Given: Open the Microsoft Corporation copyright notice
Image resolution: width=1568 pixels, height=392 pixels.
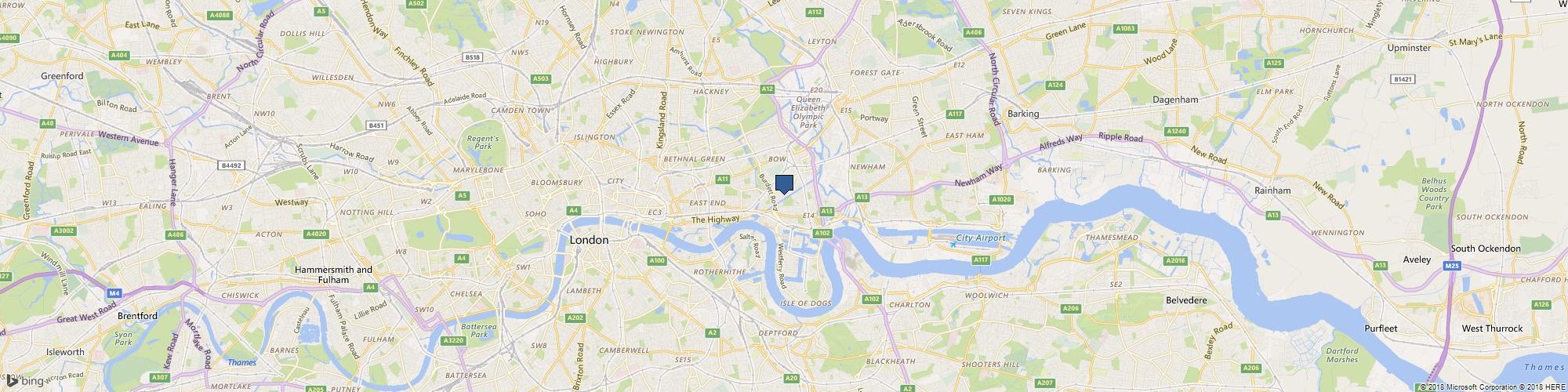Looking at the screenshot, I should pyautogui.click(x=1463, y=387).
